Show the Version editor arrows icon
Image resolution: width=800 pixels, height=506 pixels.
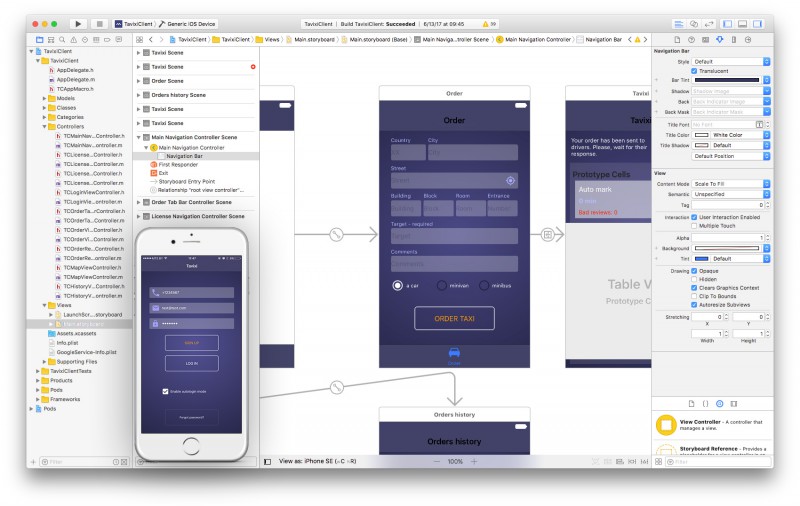(709, 23)
